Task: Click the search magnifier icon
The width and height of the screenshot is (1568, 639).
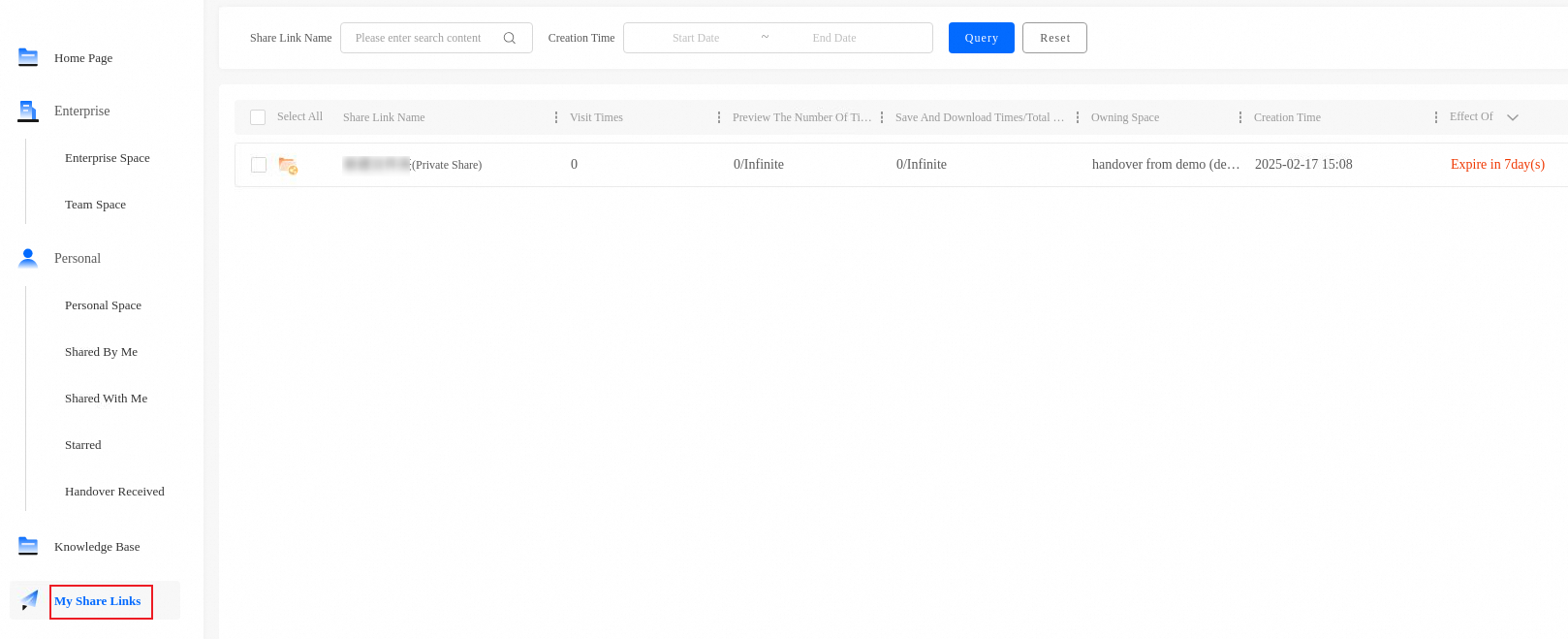Action: coord(510,38)
